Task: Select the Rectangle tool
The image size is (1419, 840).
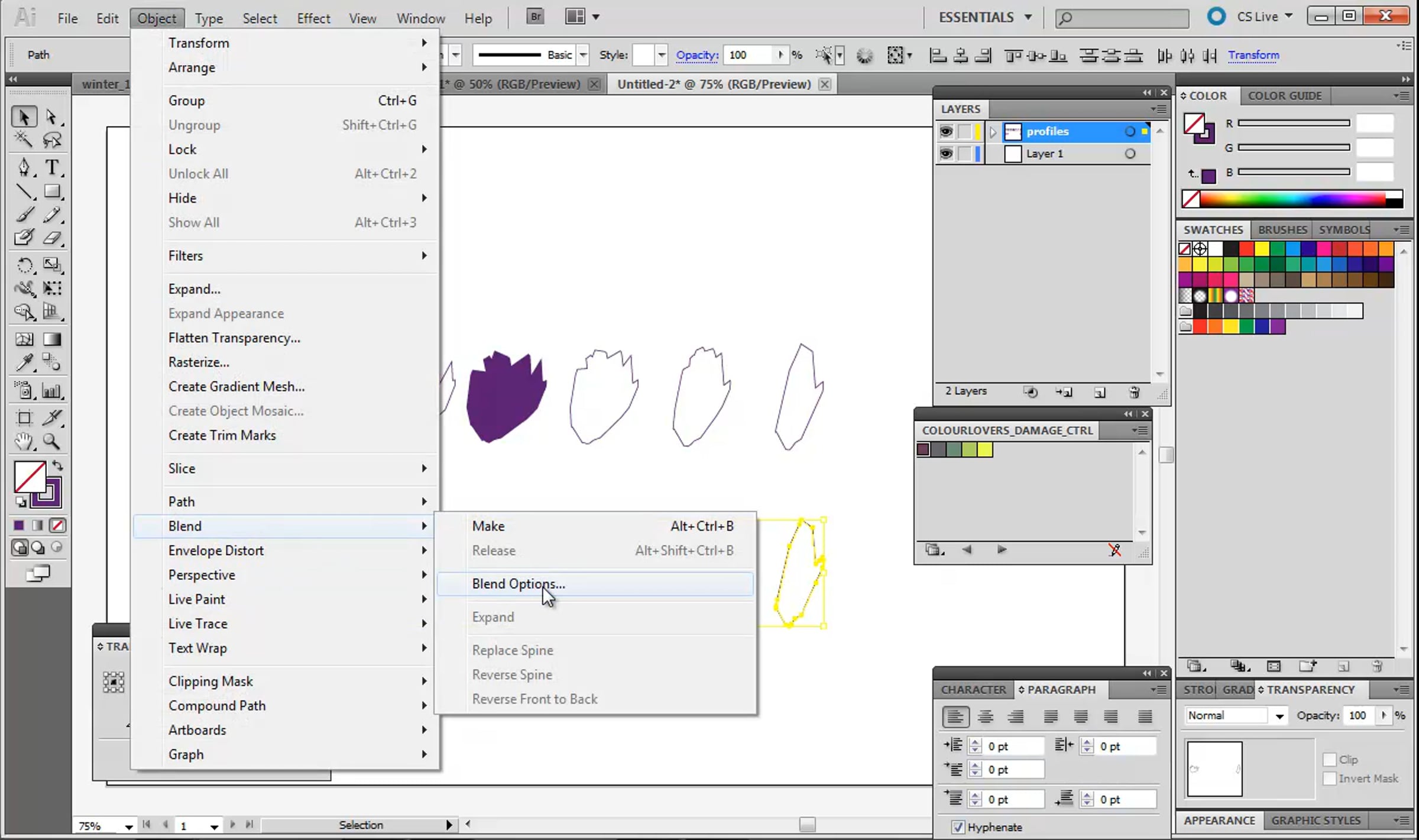Action: (52, 192)
